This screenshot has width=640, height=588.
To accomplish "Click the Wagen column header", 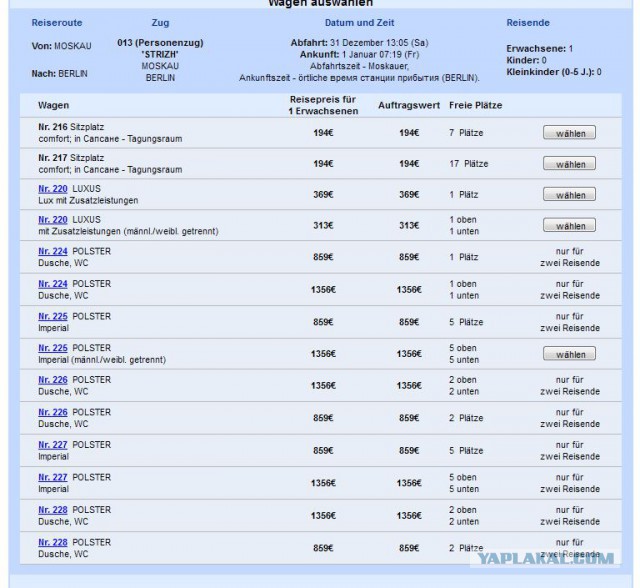I will (53, 105).
